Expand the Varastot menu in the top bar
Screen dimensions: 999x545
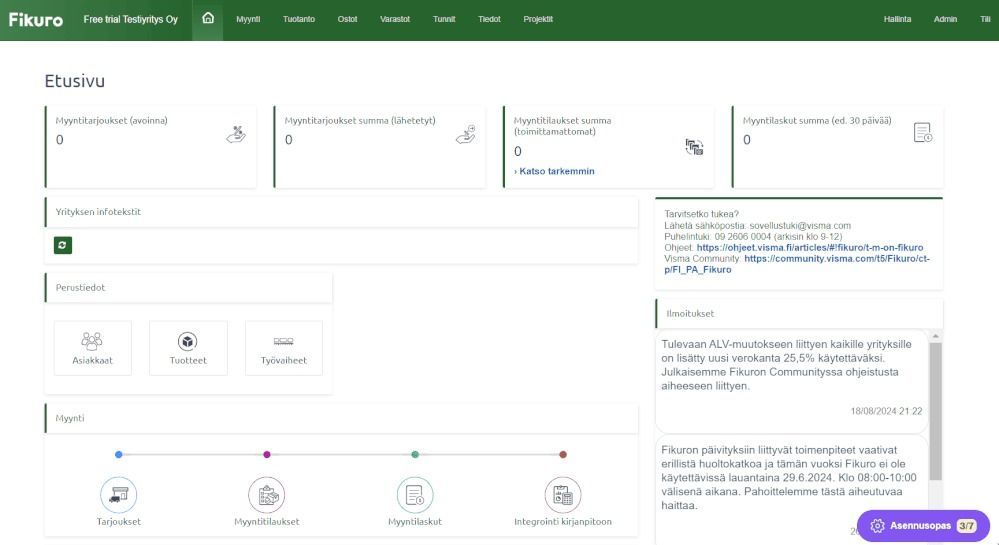395,19
